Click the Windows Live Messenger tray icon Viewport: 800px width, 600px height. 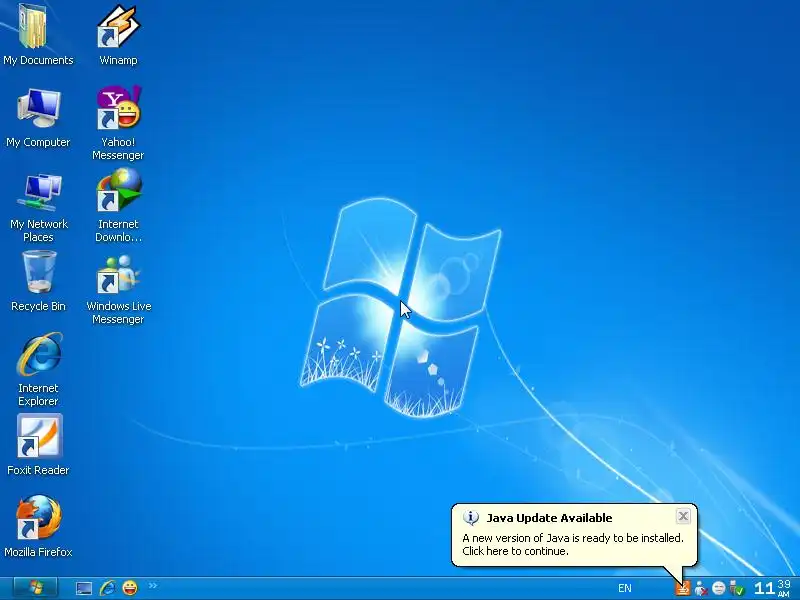tap(701, 589)
